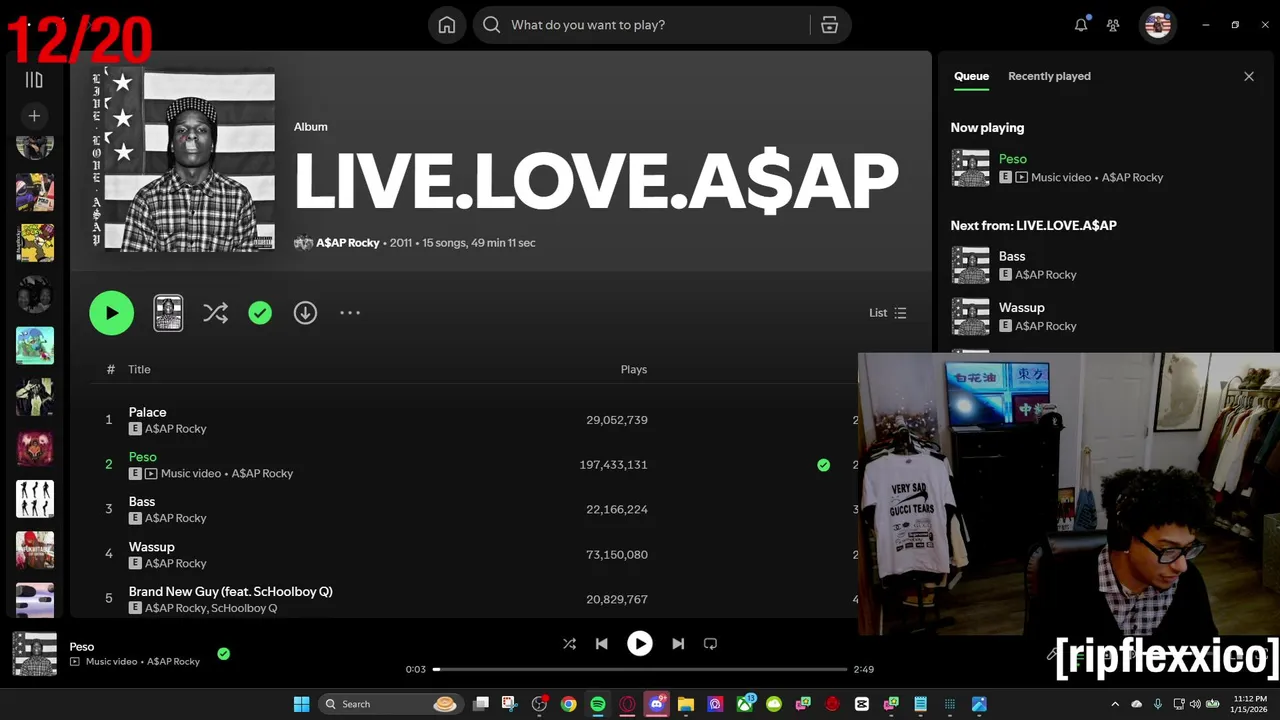Open the volume control in system tray
The image size is (1280, 720).
[1195, 704]
